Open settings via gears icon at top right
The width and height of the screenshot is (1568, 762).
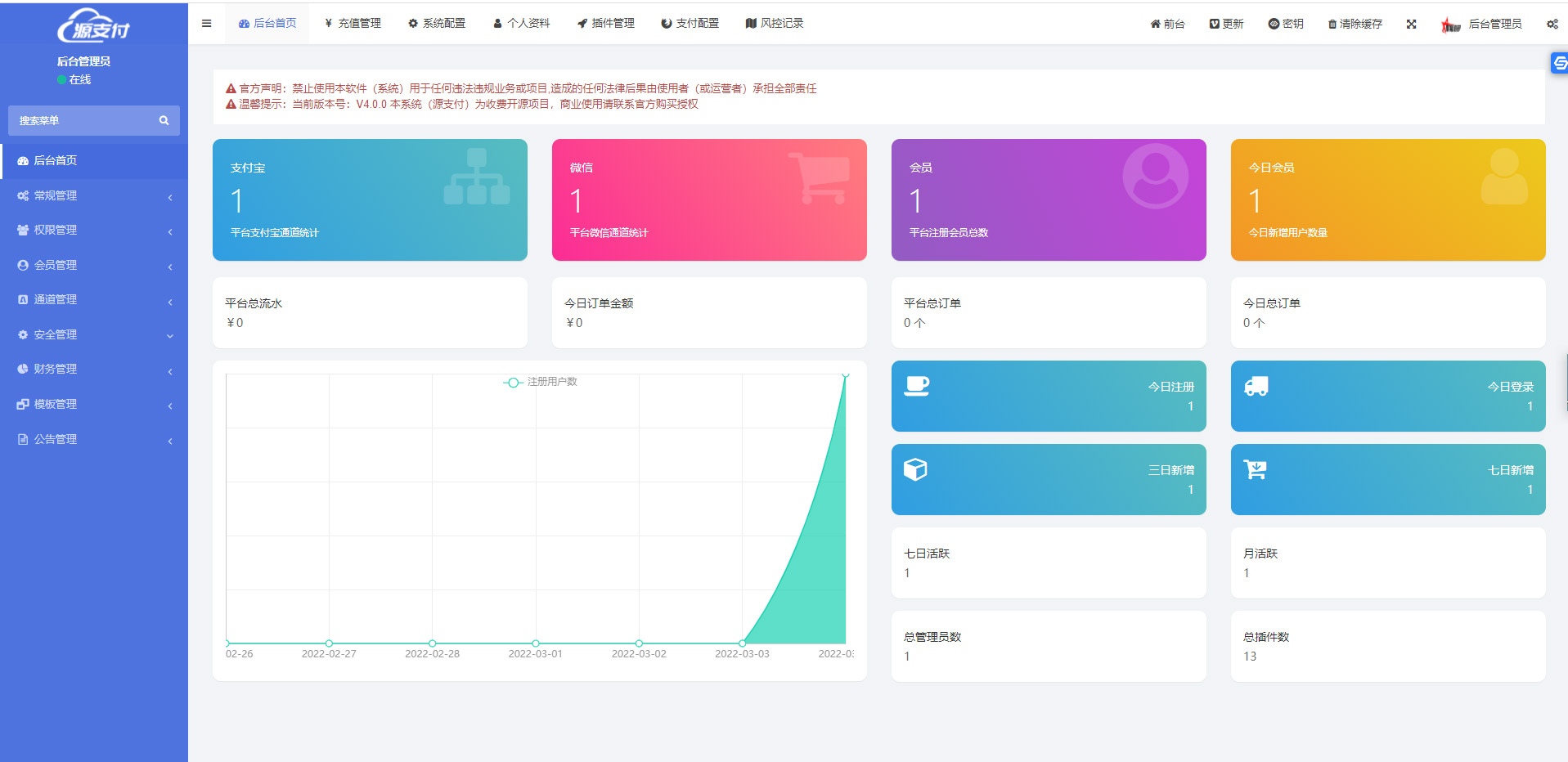tap(1552, 24)
